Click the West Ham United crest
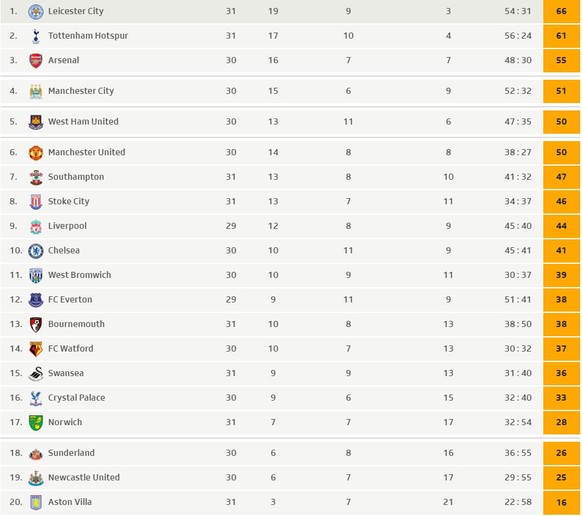 [x=36, y=122]
